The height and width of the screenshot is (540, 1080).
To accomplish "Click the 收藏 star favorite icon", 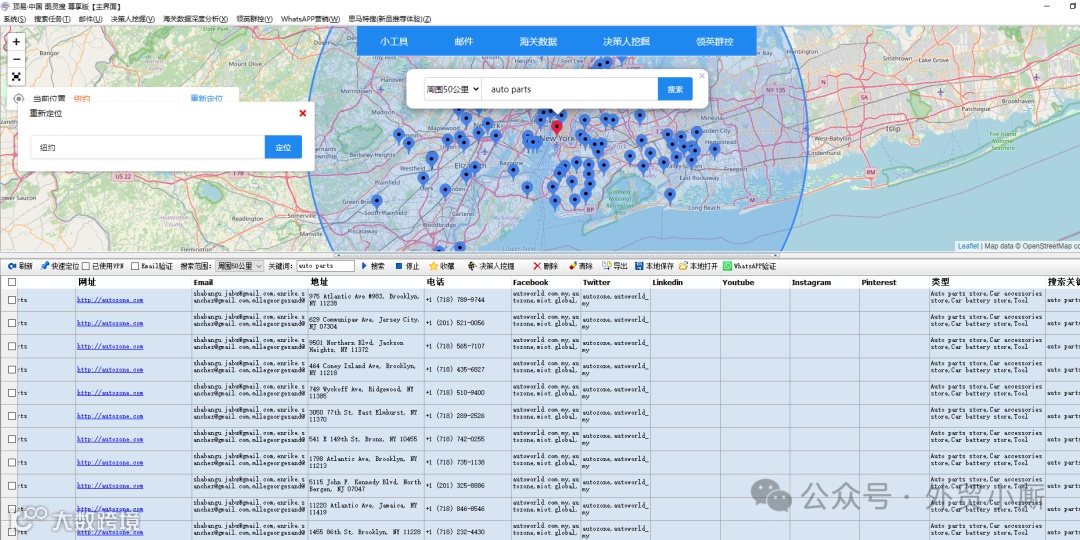I will [x=434, y=267].
